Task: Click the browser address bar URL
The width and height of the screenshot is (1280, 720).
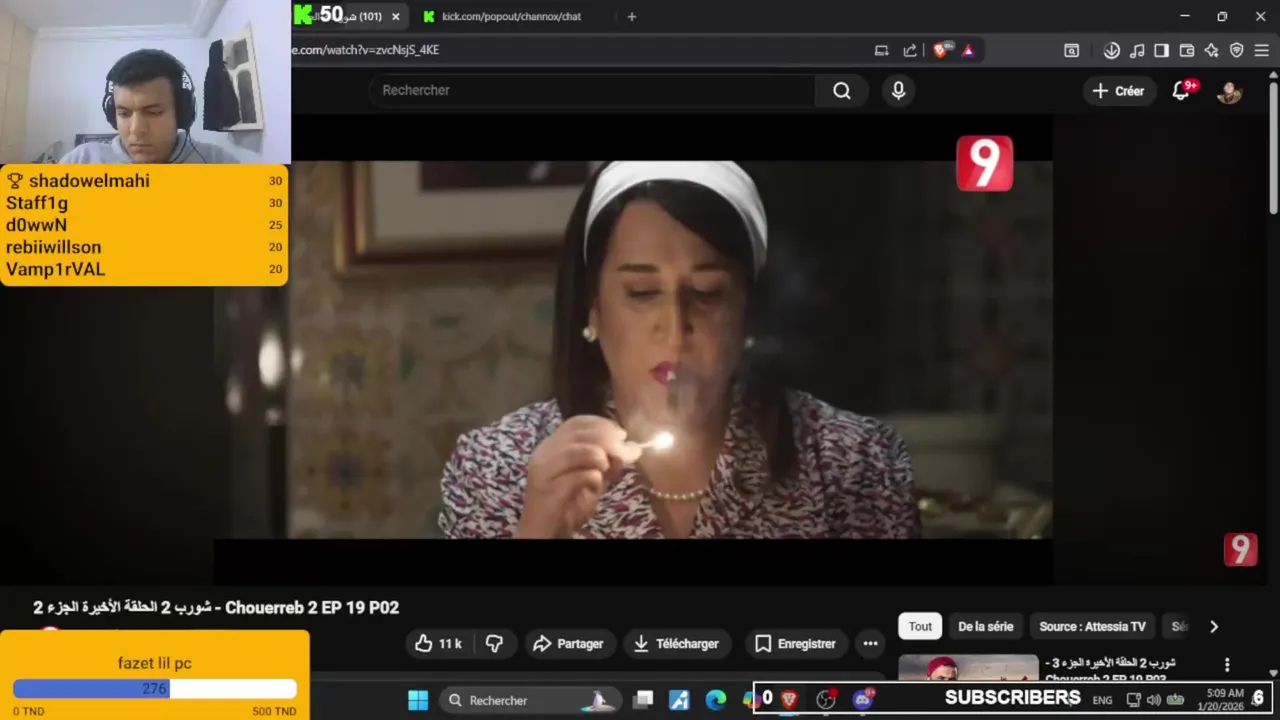Action: [x=365, y=50]
